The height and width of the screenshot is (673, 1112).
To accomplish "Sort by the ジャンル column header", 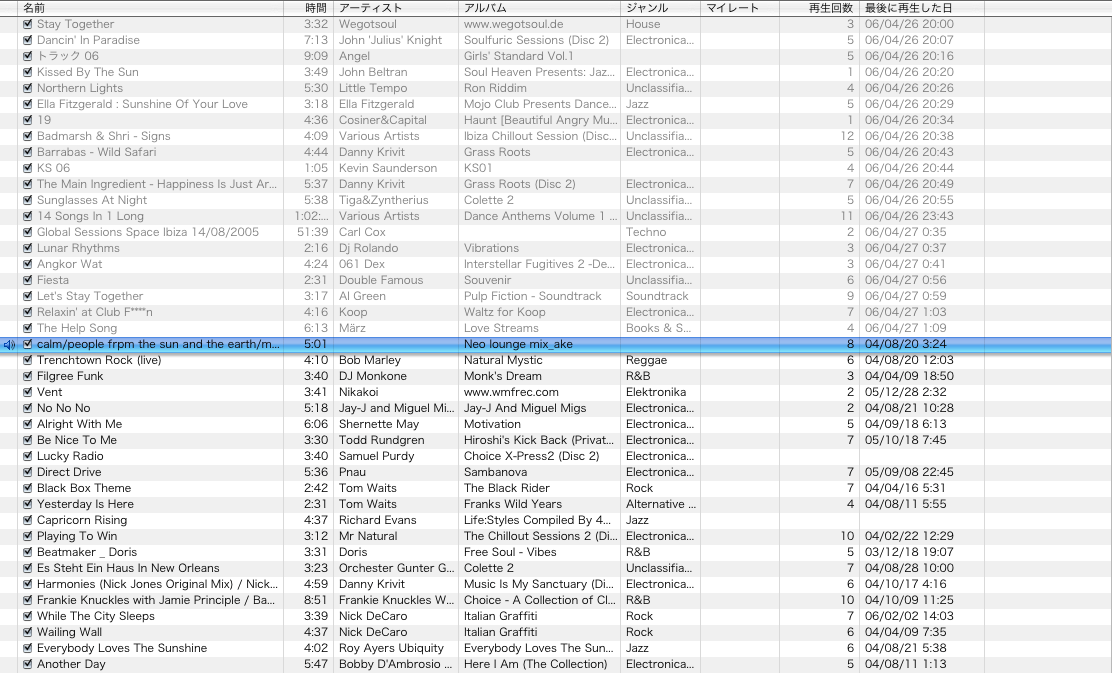I will [661, 8].
